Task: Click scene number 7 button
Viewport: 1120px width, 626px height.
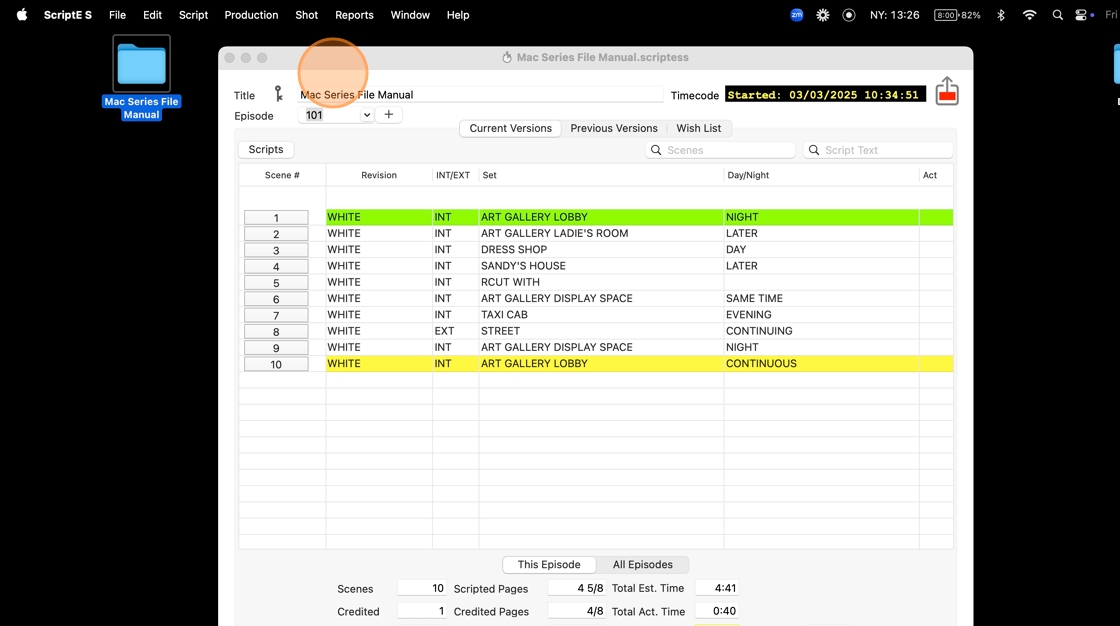Action: click(x=276, y=315)
